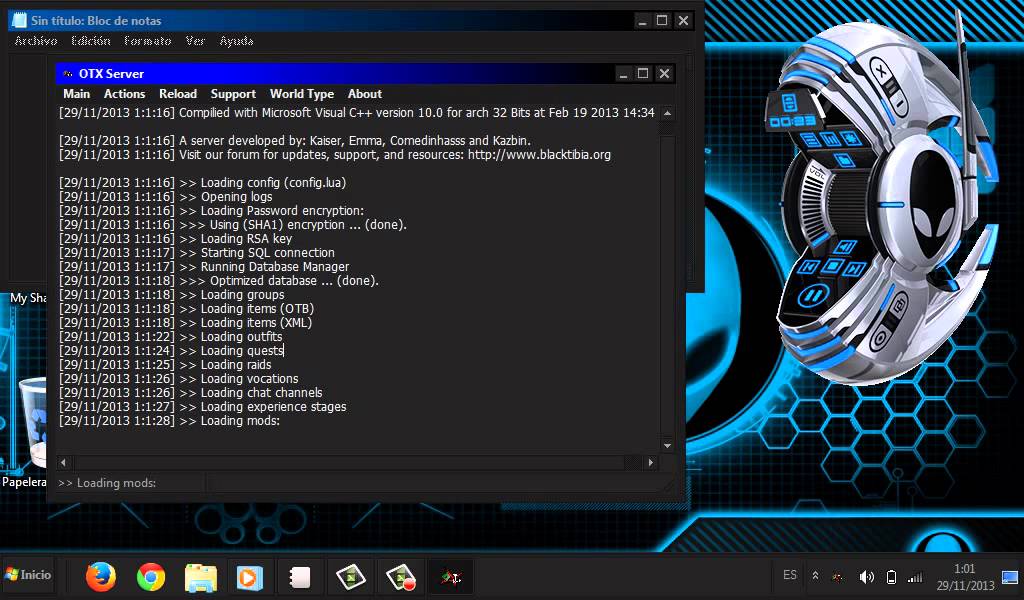Click log line 'Opening logs'
The image size is (1024, 600).
point(166,197)
